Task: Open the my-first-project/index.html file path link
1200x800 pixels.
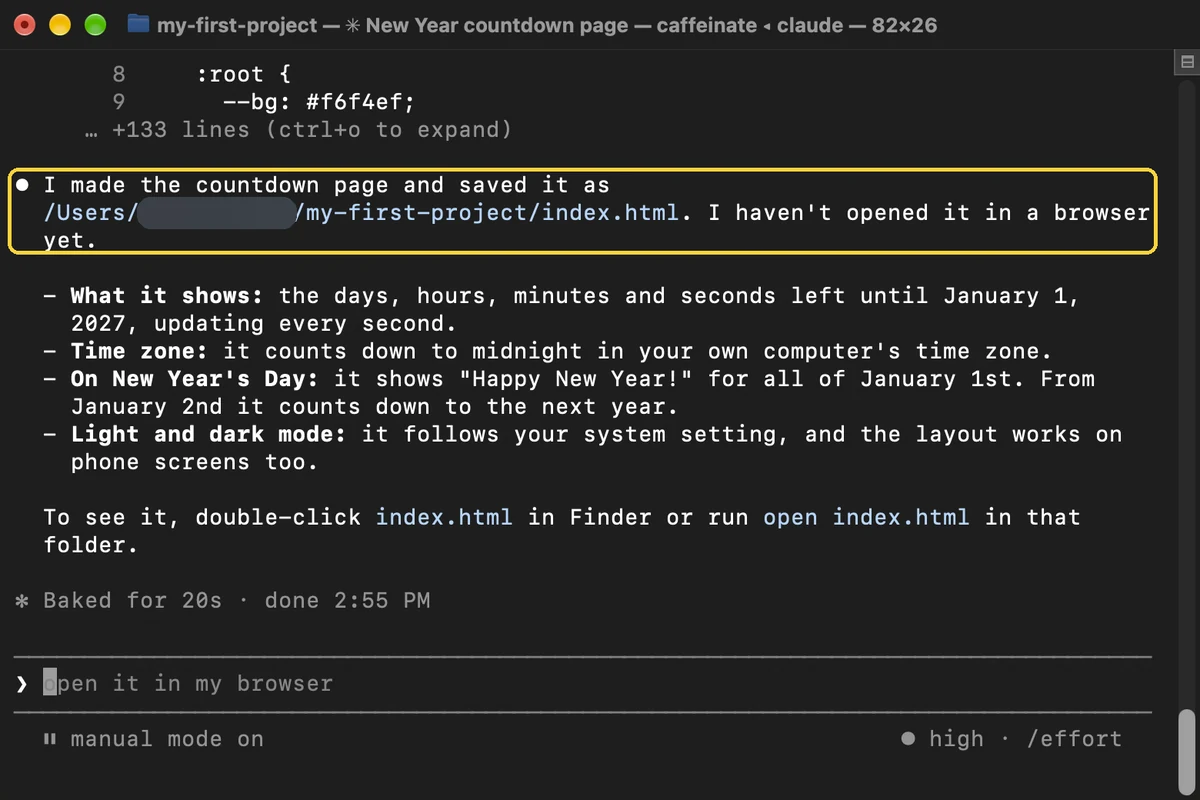Action: tap(362, 213)
